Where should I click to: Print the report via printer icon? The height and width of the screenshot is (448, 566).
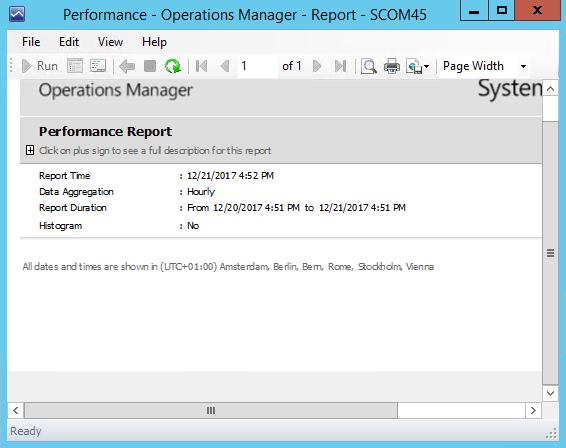click(x=392, y=66)
